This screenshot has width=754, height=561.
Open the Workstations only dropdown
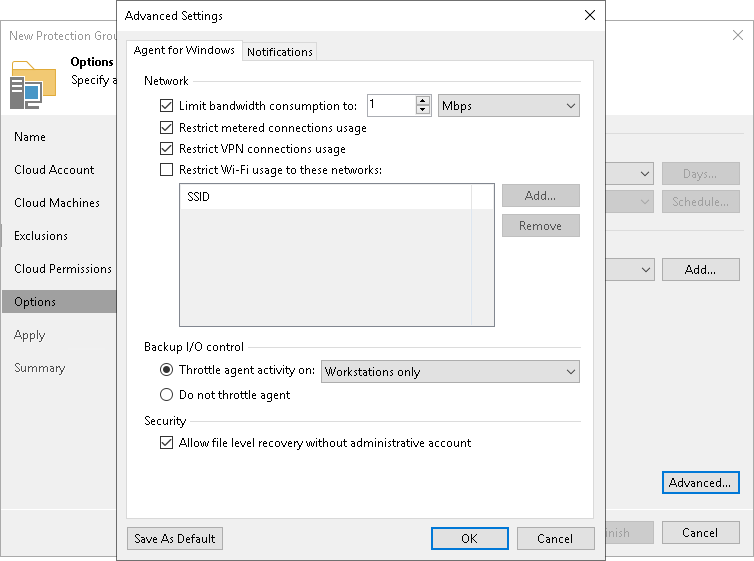tap(450, 372)
